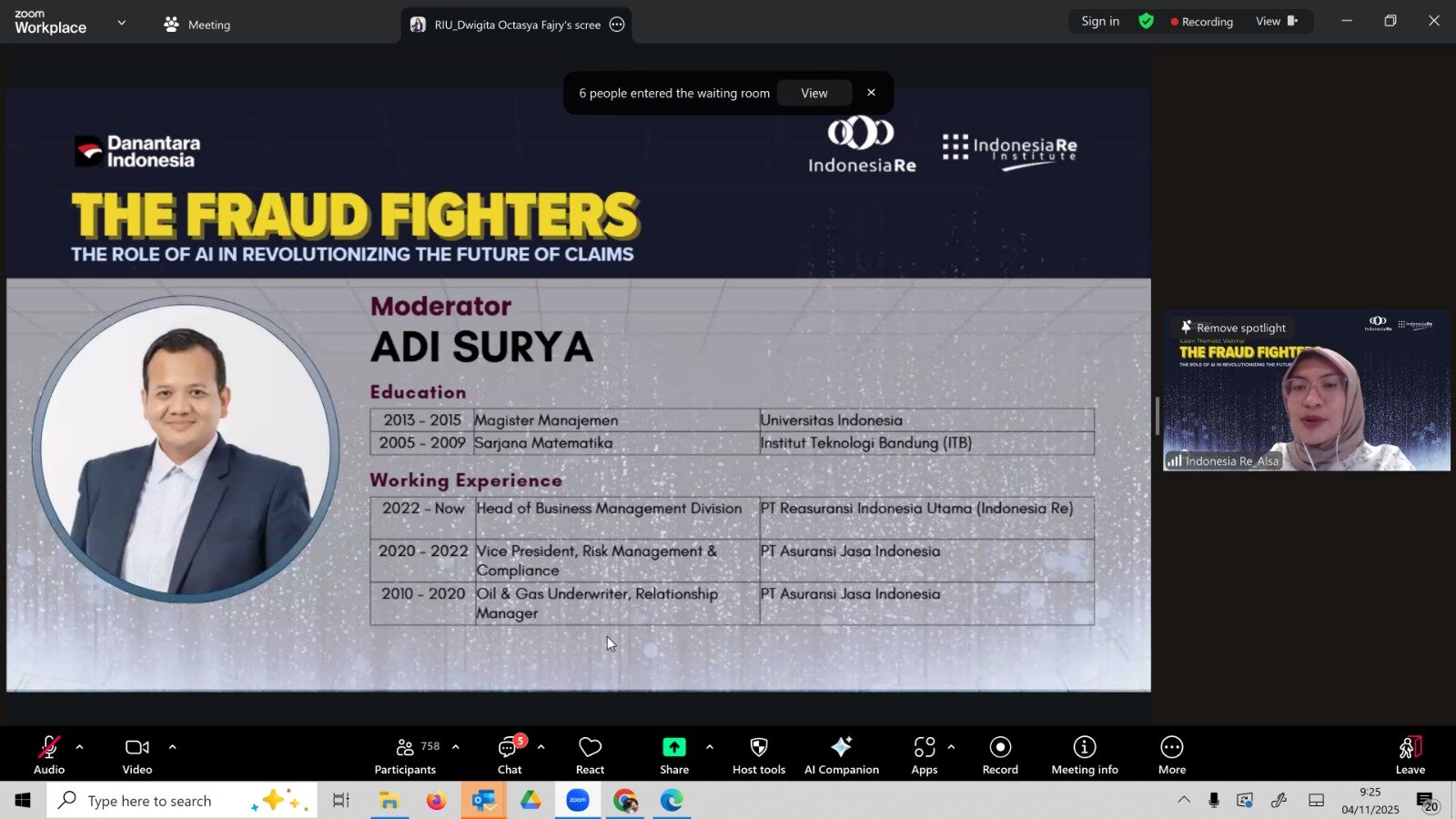This screenshot has height=819, width=1456.
Task: Open Google Chrome from the taskbar
Action: [624, 801]
